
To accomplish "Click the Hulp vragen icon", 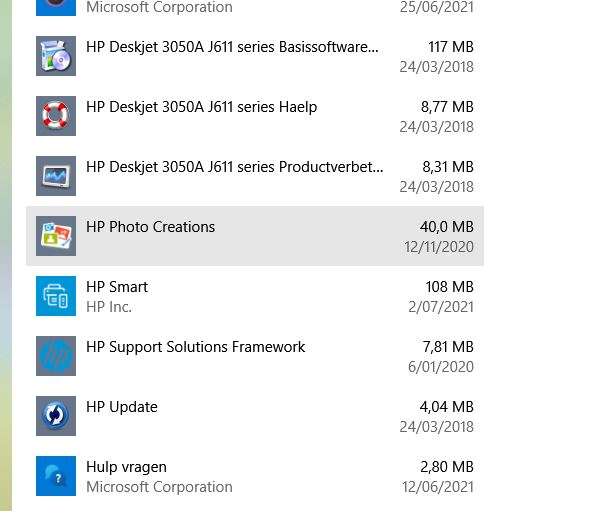I will pyautogui.click(x=56, y=476).
